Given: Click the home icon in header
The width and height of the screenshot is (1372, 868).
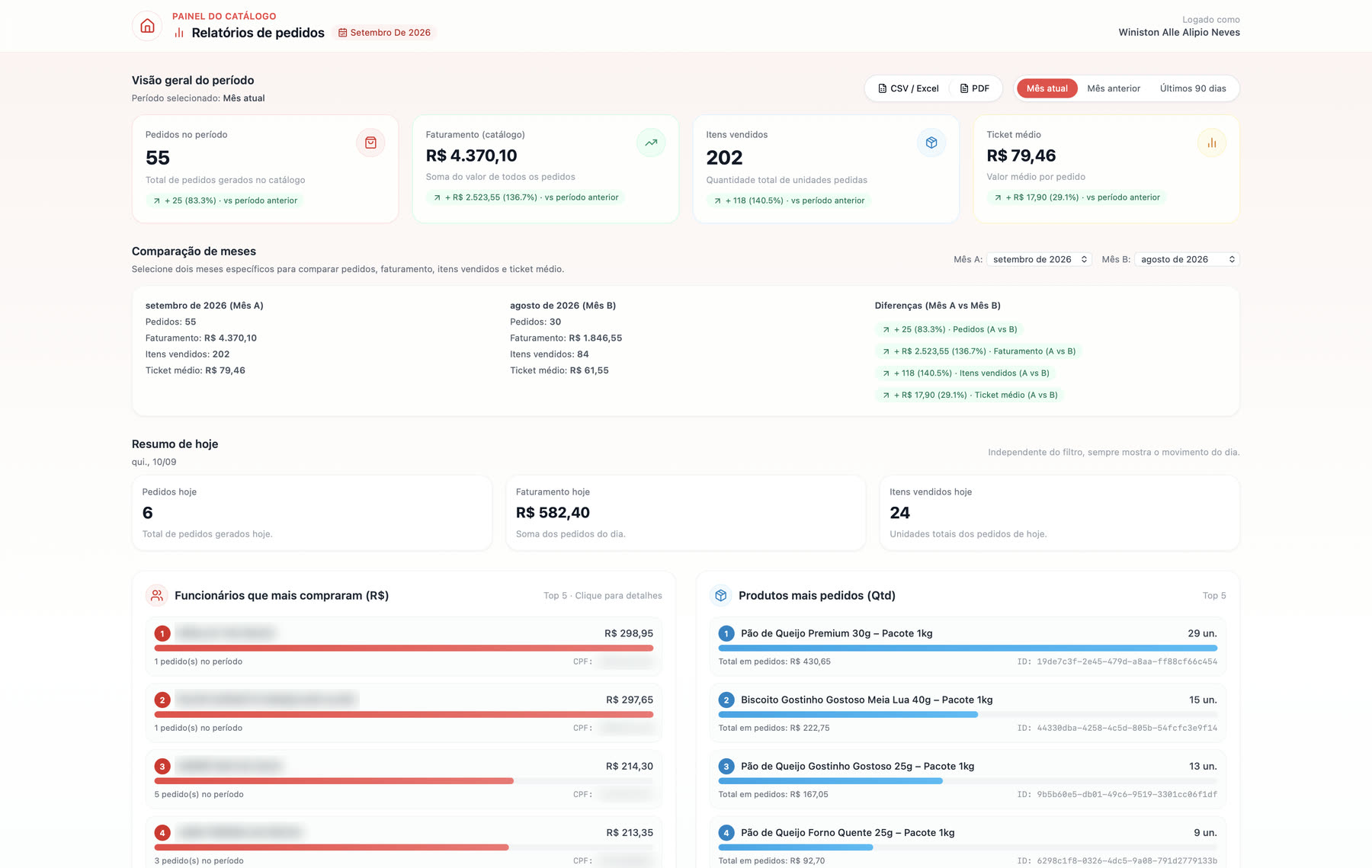Looking at the screenshot, I should 147,26.
